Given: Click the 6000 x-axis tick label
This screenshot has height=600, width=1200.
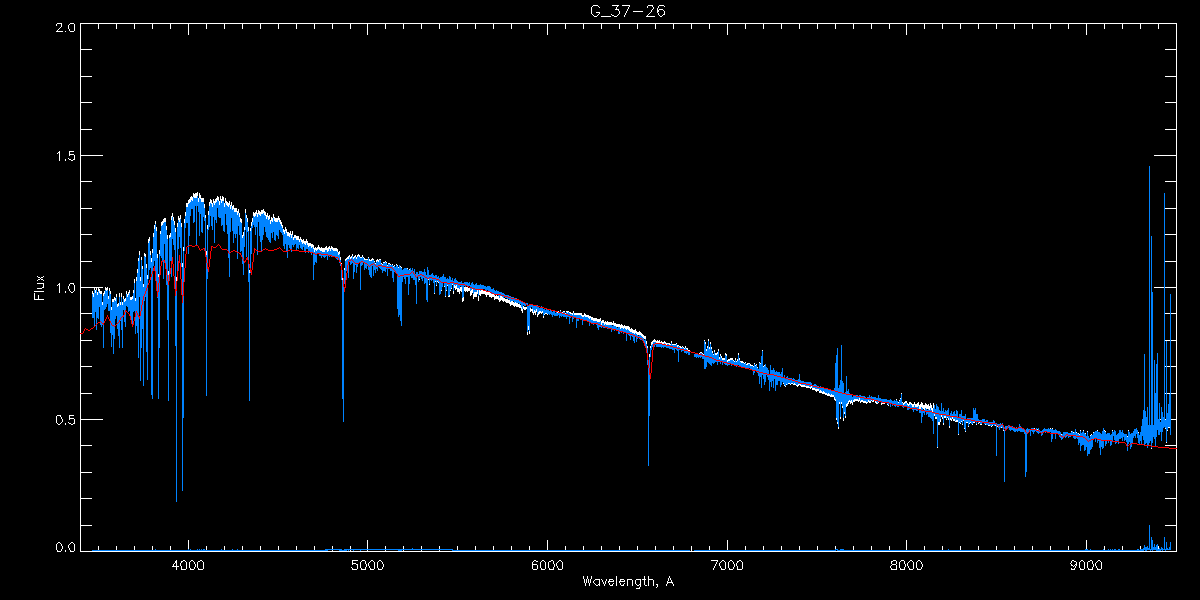Looking at the screenshot, I should click(x=547, y=565).
